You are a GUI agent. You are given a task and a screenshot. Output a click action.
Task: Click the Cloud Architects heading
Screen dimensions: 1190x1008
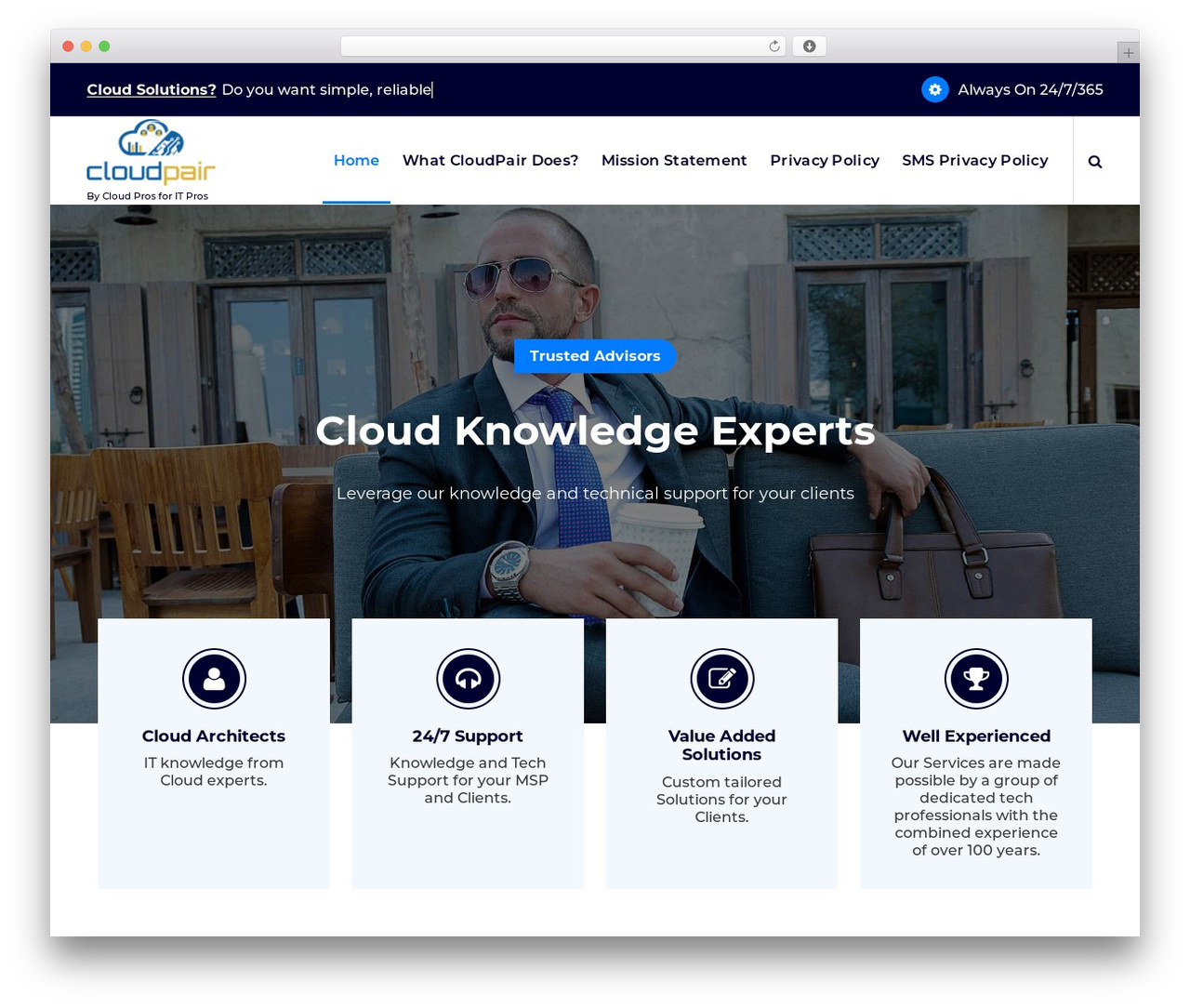(214, 736)
